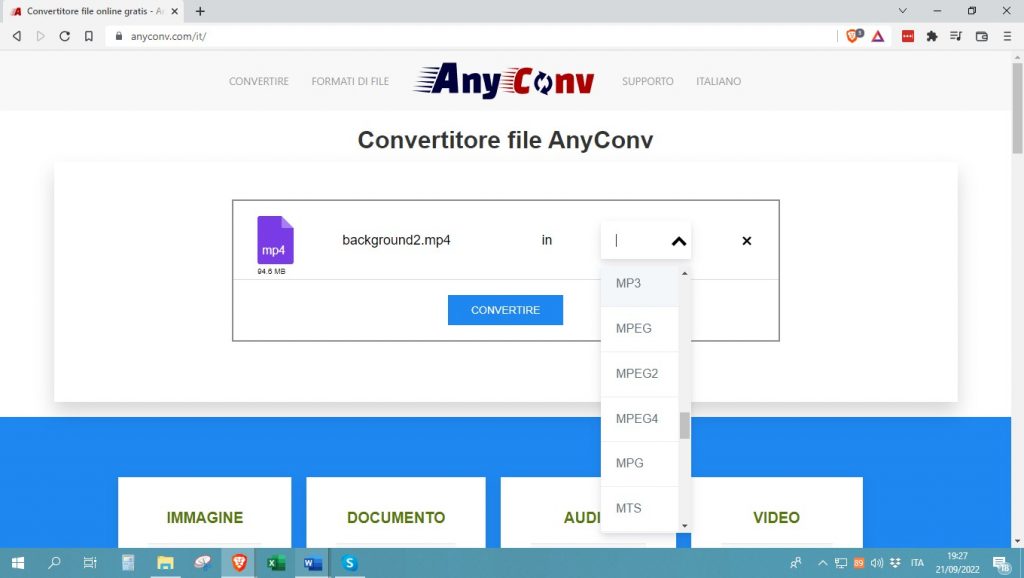Open the FORMATI DI FILE menu

click(350, 82)
